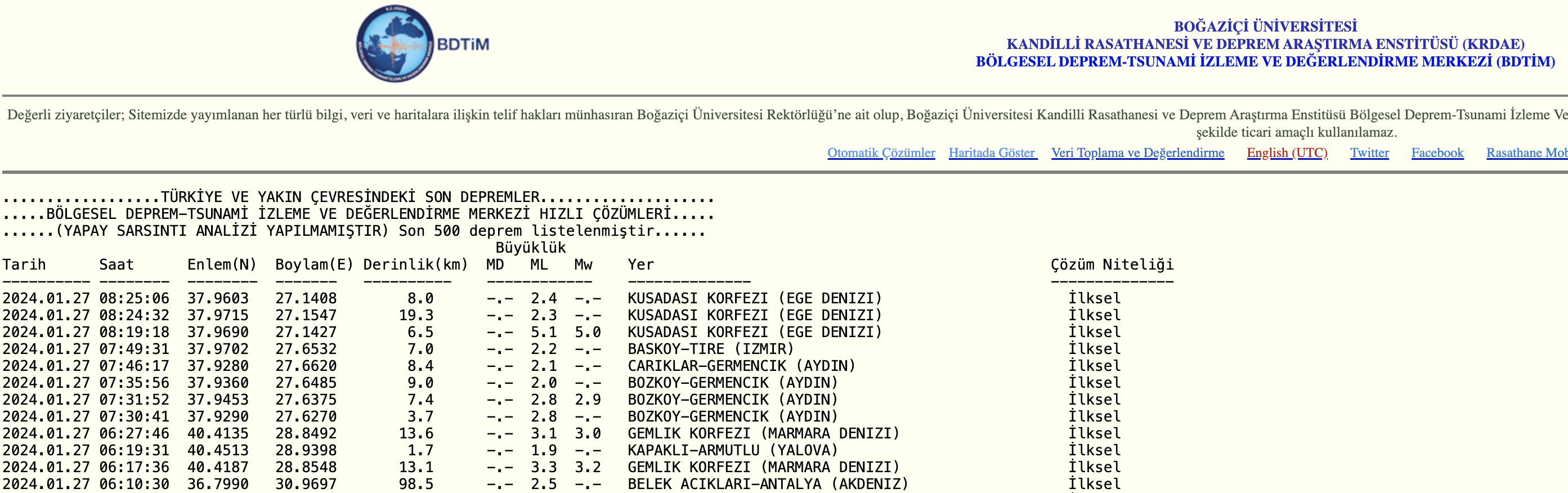Click the Derinlik(km) column header
1568x493 pixels.
pos(415,265)
